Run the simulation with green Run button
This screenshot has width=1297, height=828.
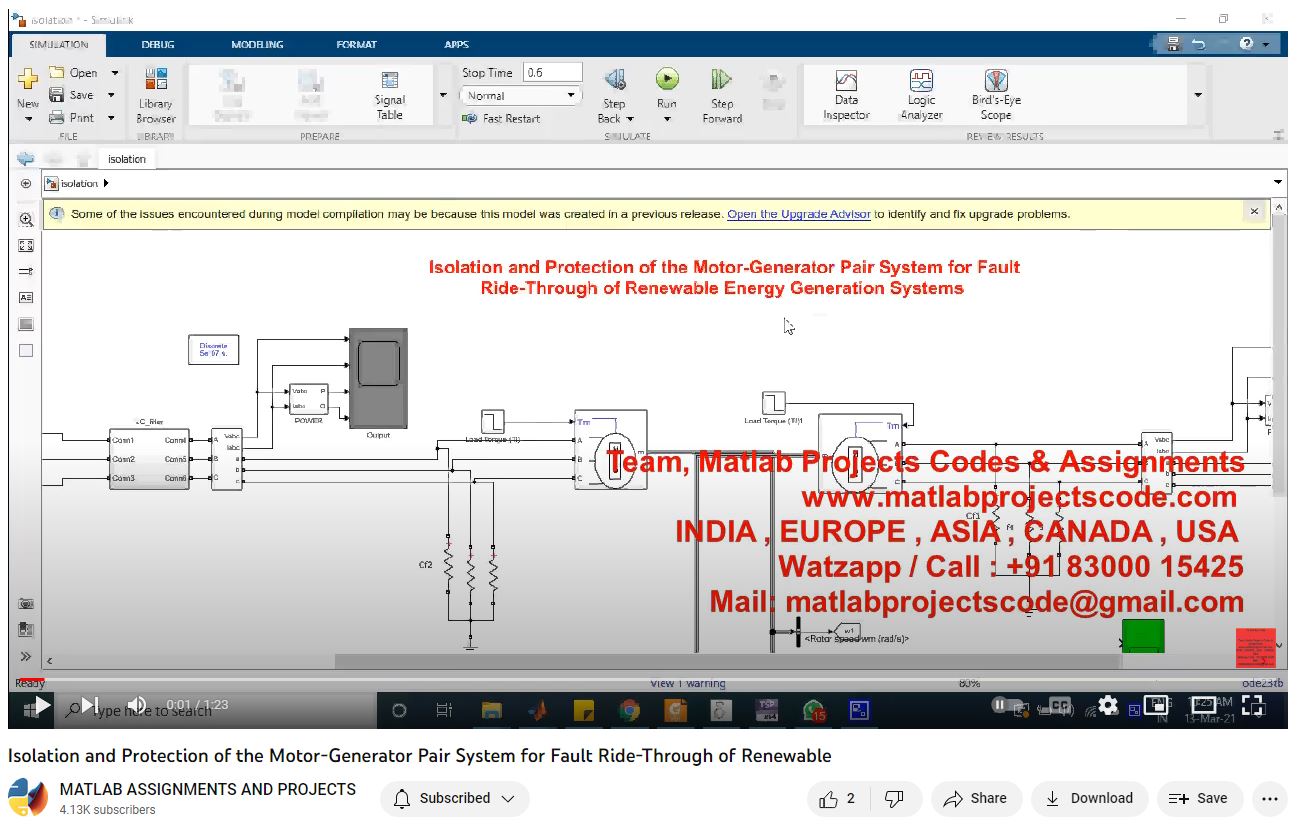click(667, 79)
